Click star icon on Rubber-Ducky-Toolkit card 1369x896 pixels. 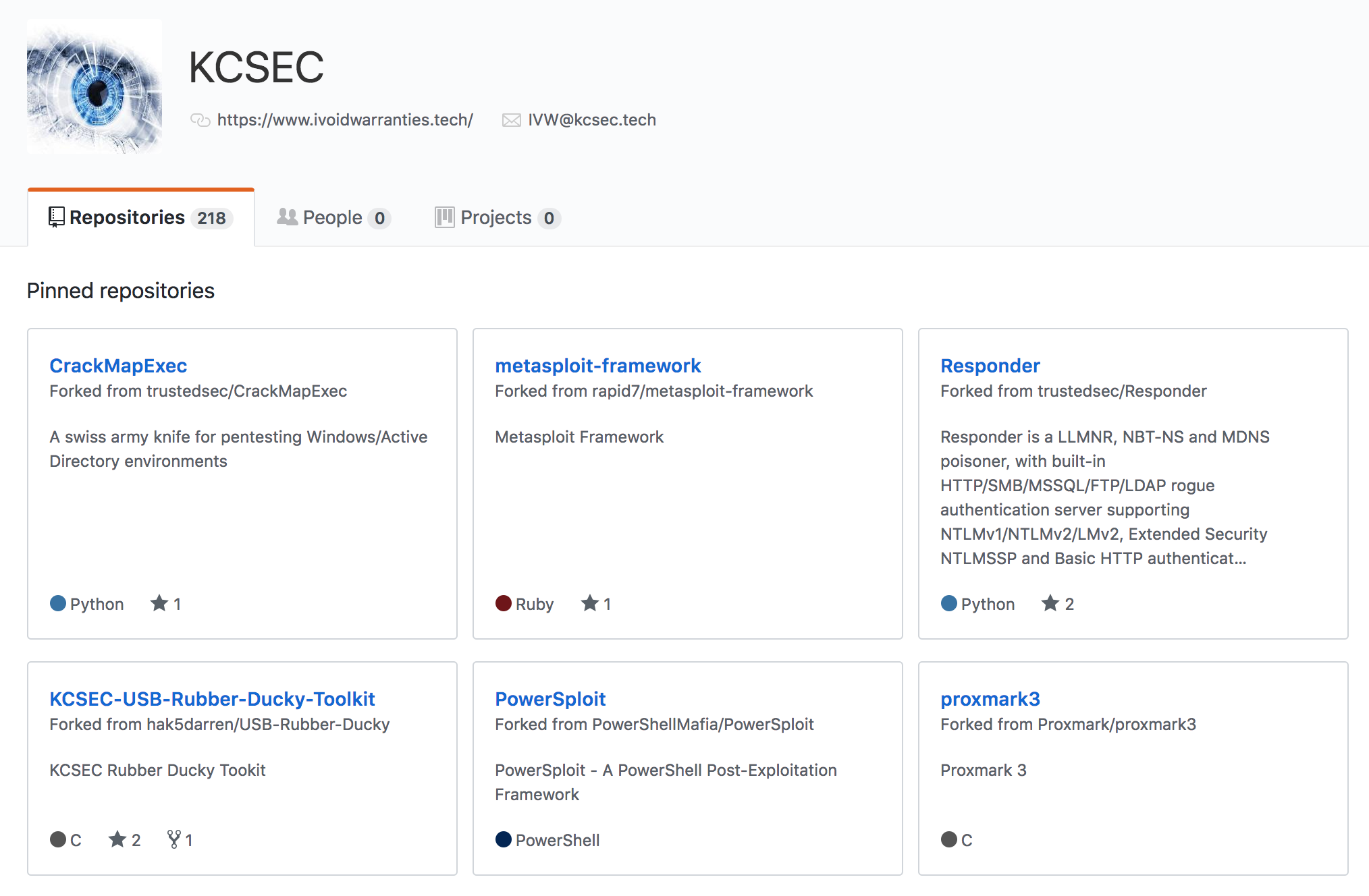117,839
